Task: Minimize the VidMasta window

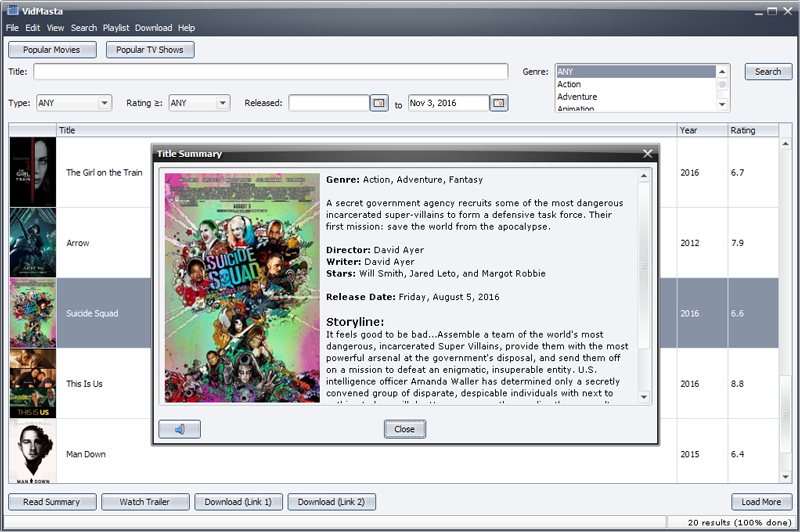Action: tap(759, 11)
